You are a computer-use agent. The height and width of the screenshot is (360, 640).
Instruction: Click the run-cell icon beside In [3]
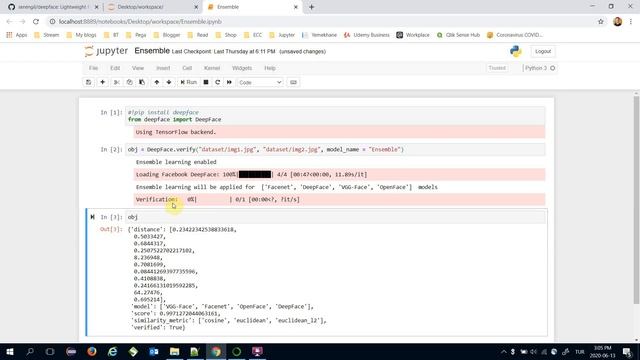click(92, 217)
